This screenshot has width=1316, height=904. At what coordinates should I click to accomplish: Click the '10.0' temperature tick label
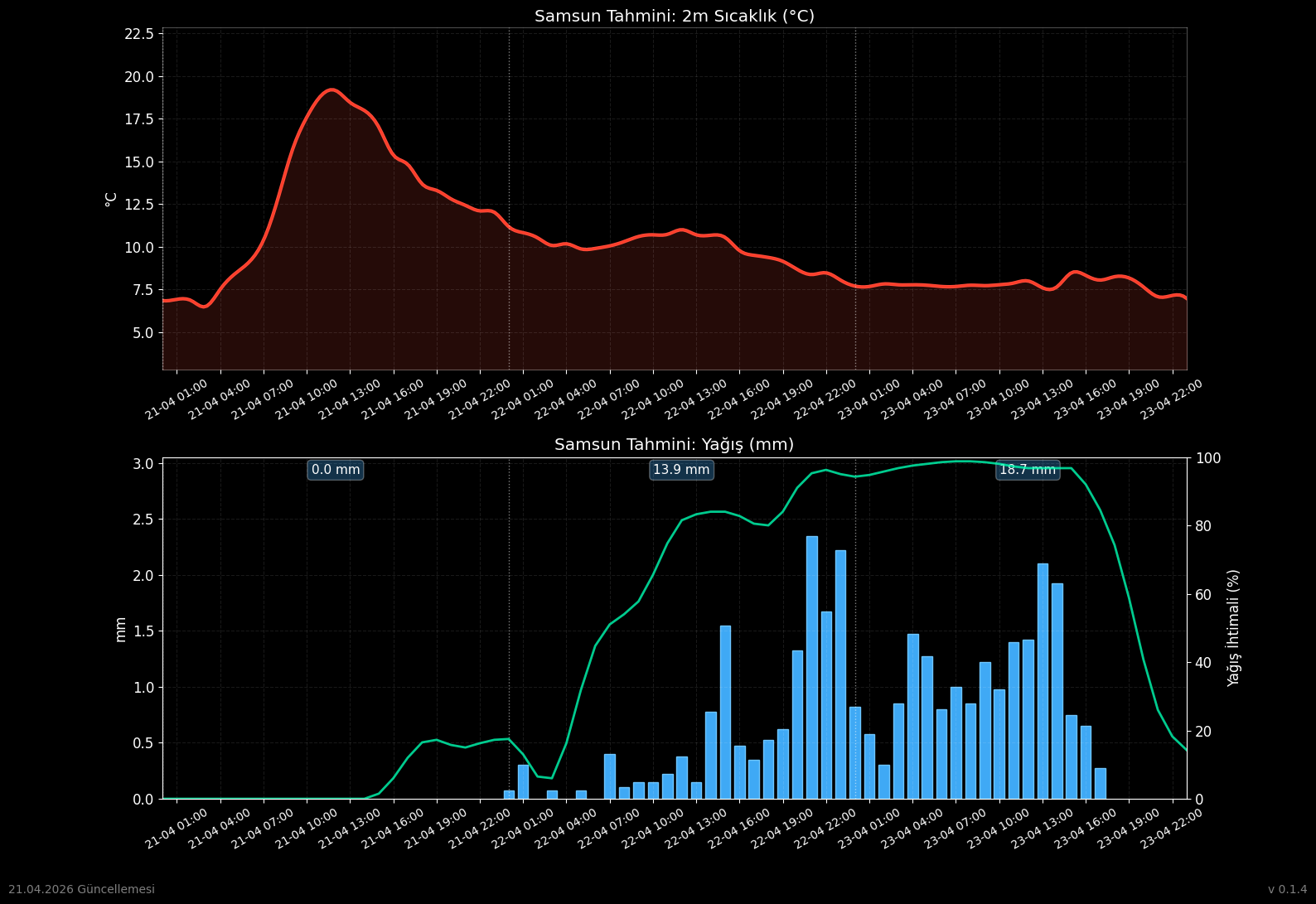tap(138, 248)
